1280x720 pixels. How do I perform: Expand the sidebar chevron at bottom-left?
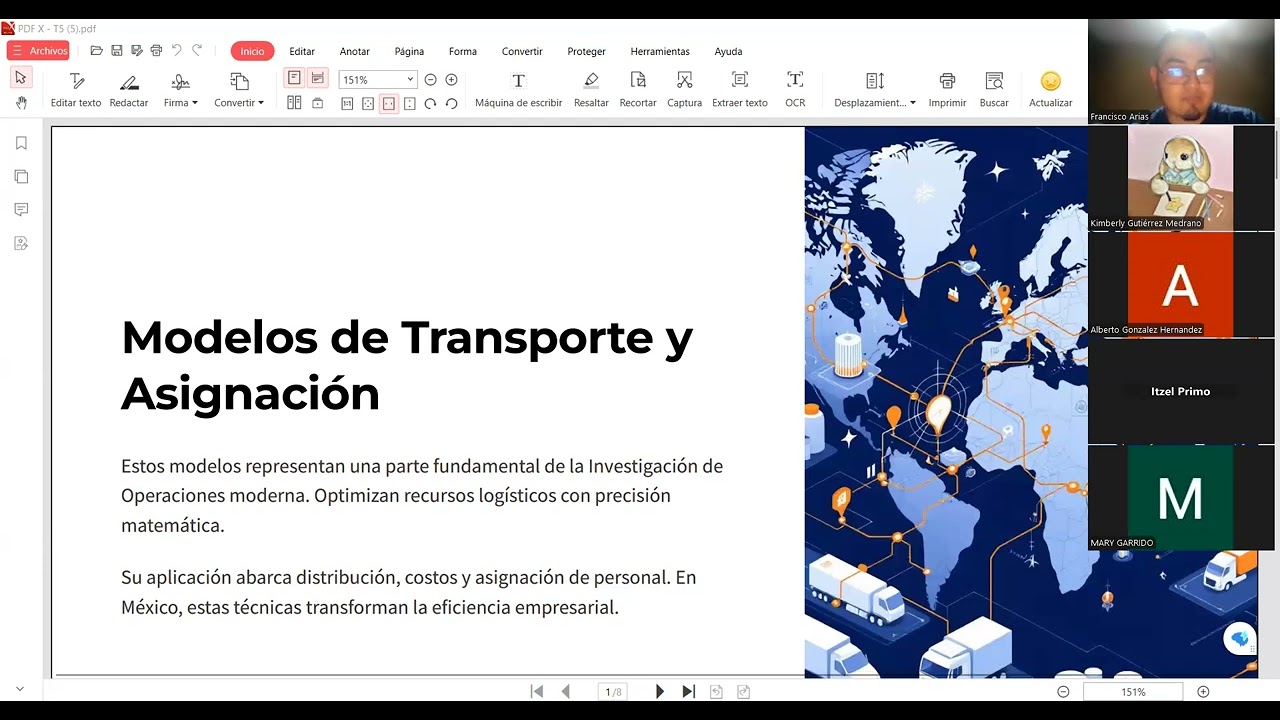19,689
